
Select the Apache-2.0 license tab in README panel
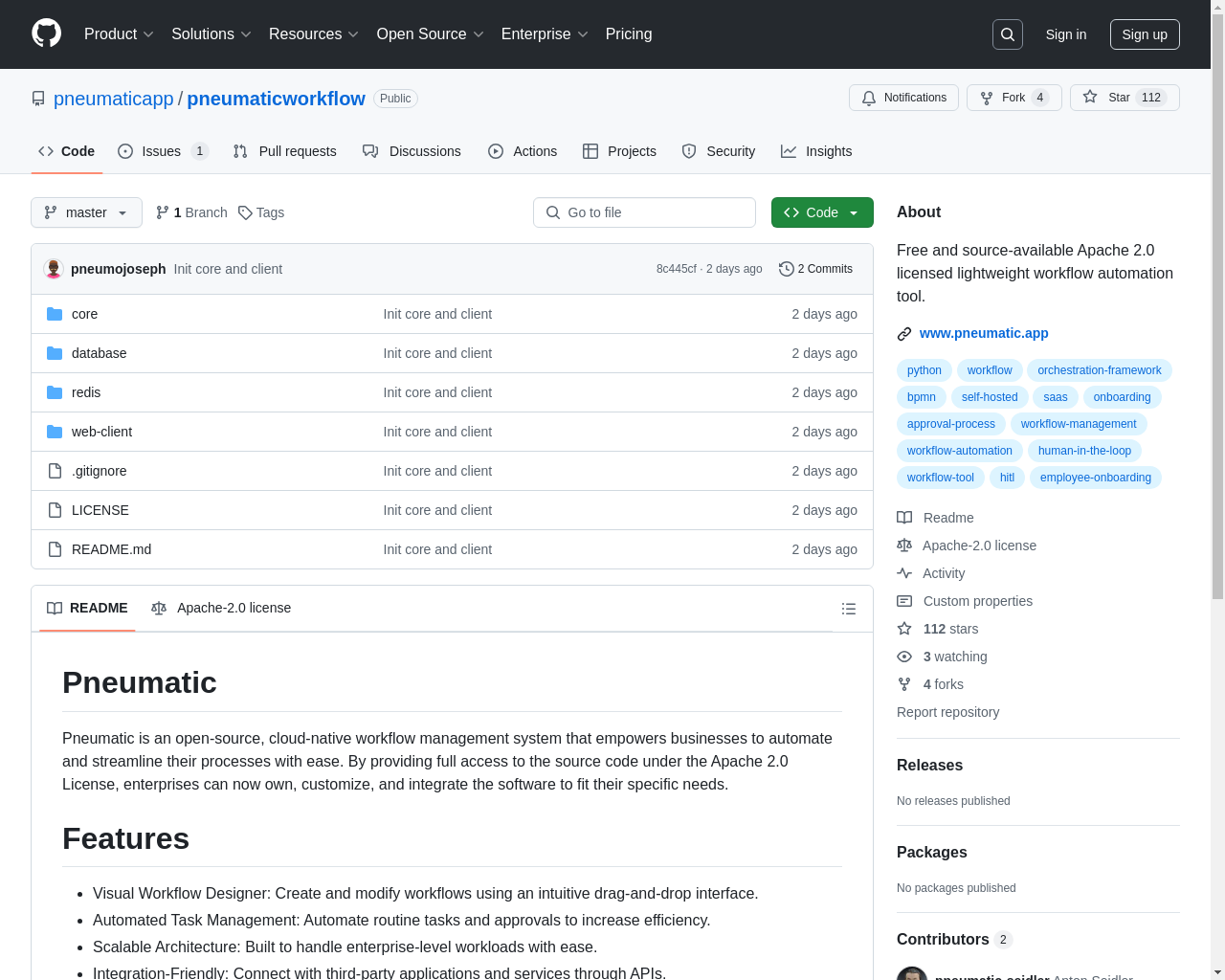point(221,608)
